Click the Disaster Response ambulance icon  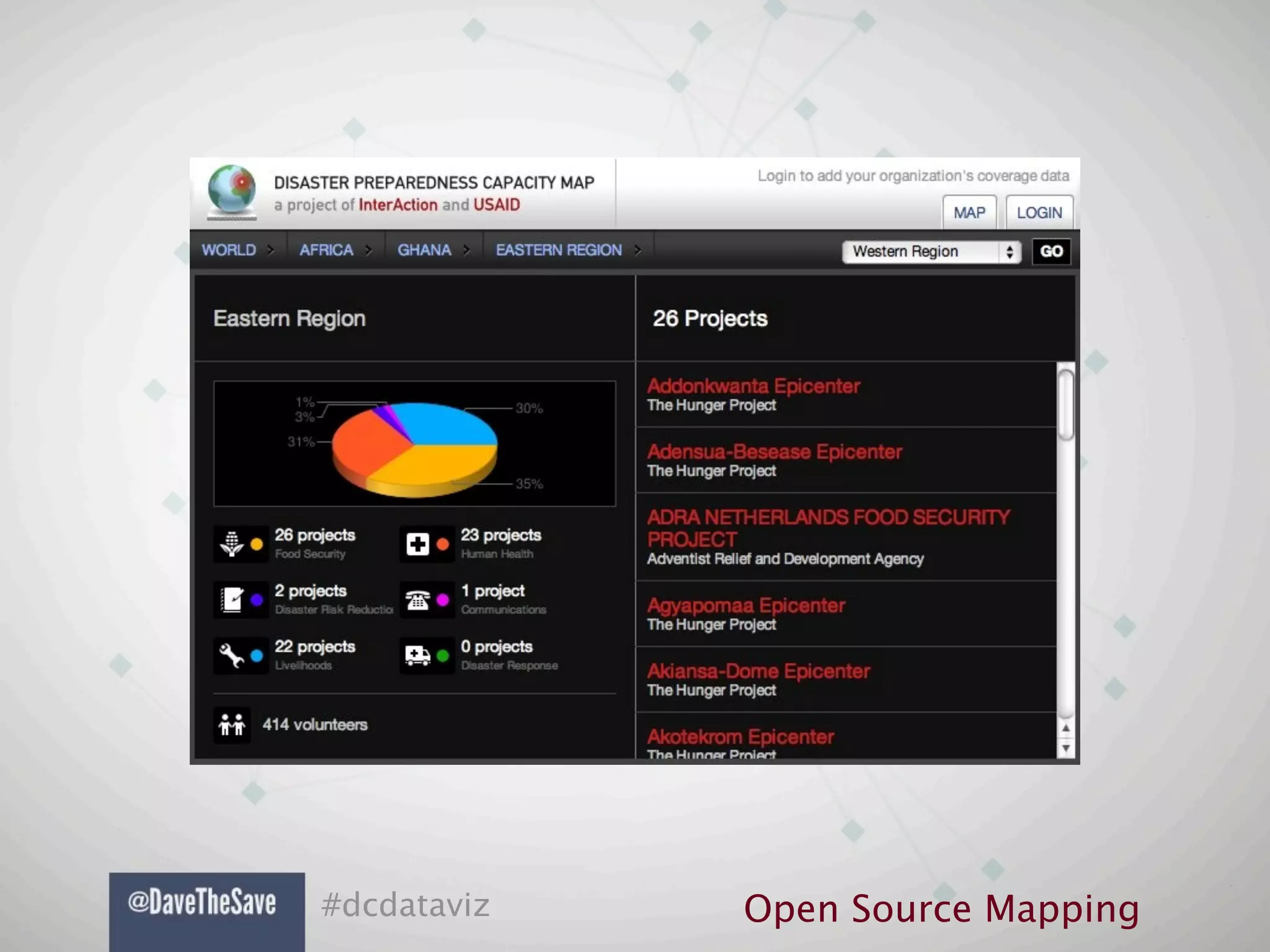[x=417, y=656]
